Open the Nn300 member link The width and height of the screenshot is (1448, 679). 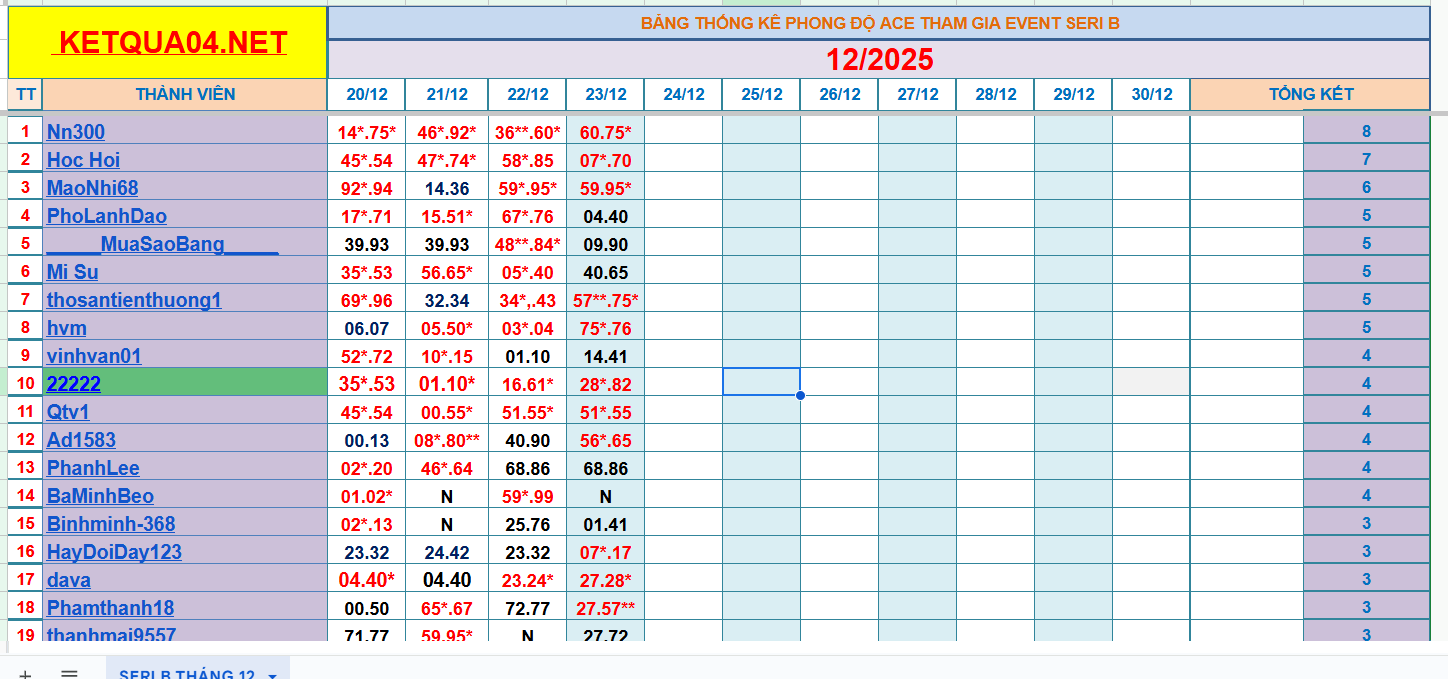(76, 132)
